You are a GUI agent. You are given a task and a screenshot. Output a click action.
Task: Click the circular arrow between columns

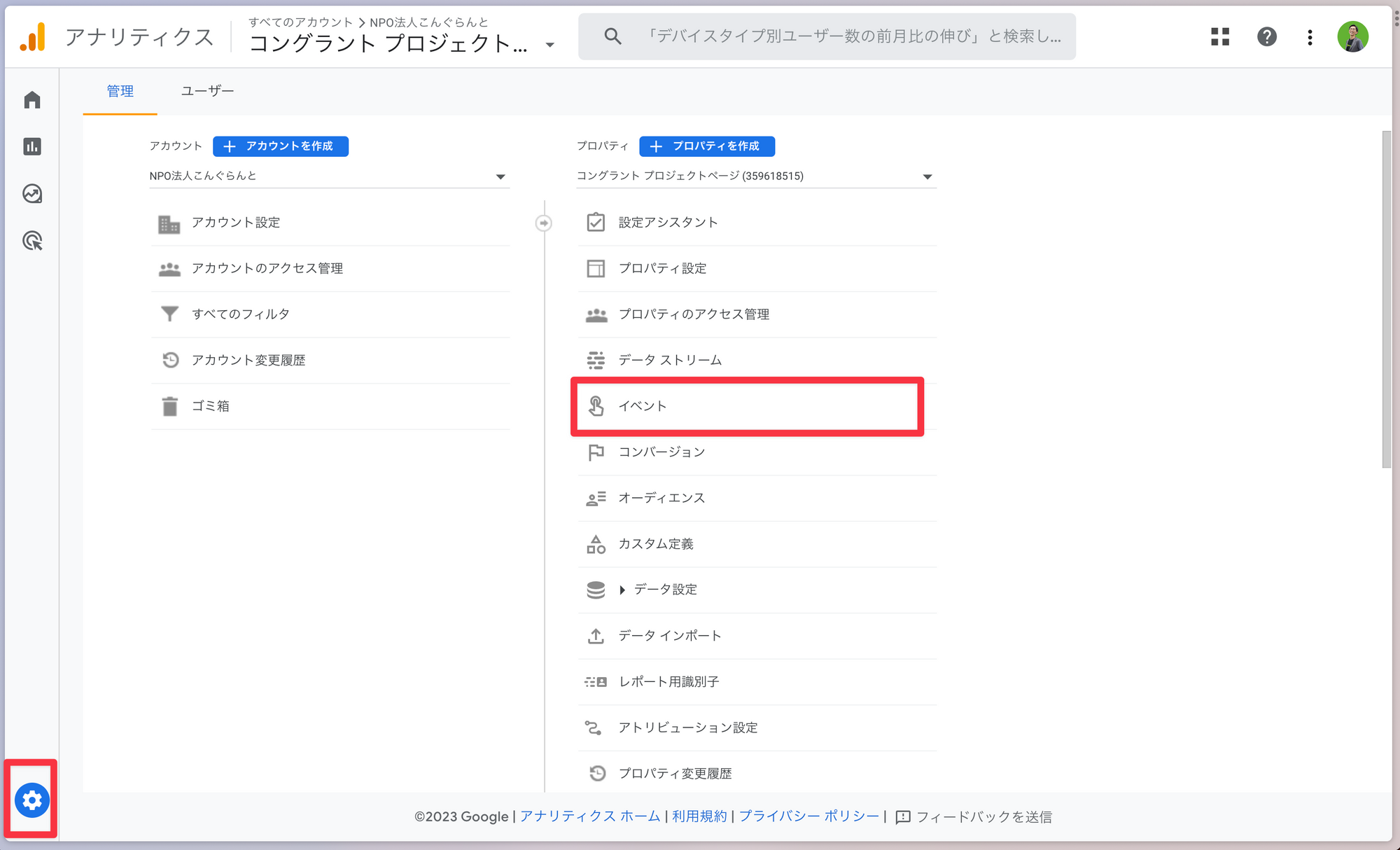click(544, 223)
